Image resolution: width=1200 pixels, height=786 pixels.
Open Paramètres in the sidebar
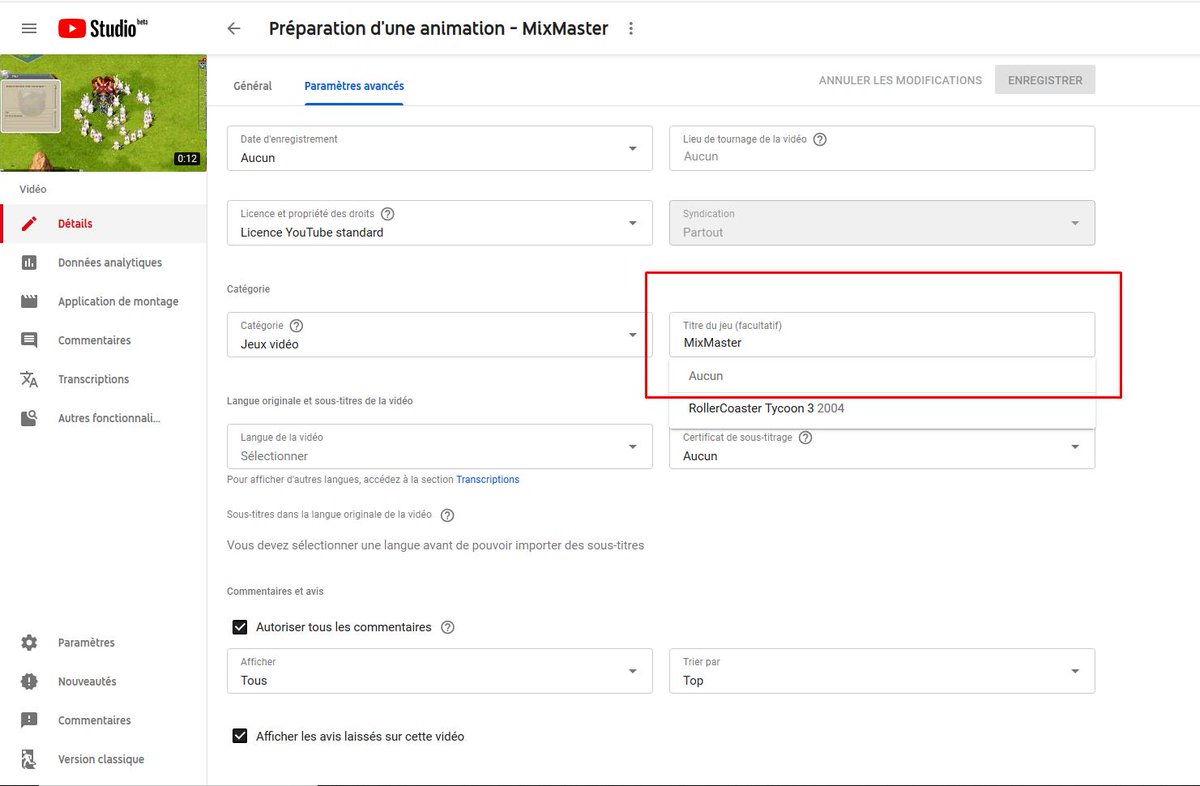coord(103,643)
